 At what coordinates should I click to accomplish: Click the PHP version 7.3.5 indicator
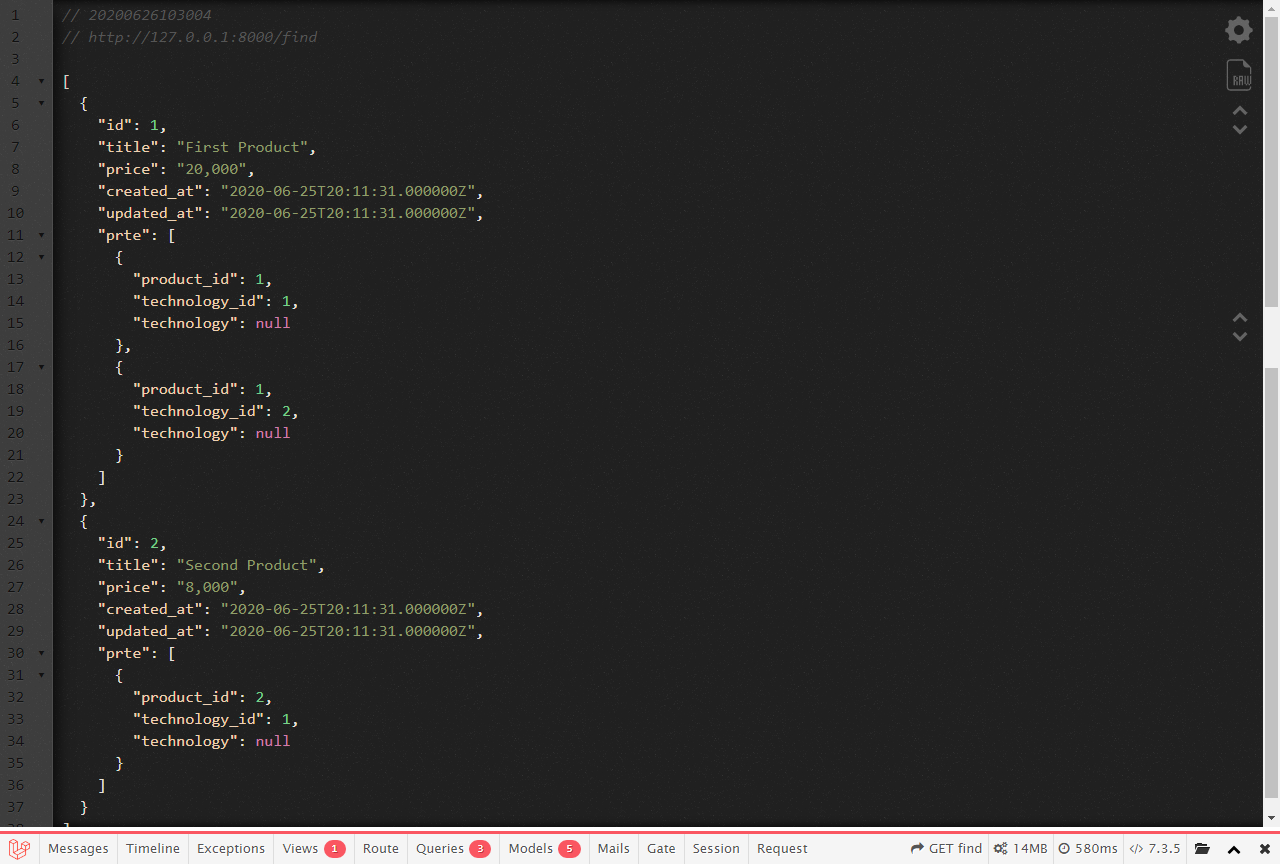pos(1155,849)
